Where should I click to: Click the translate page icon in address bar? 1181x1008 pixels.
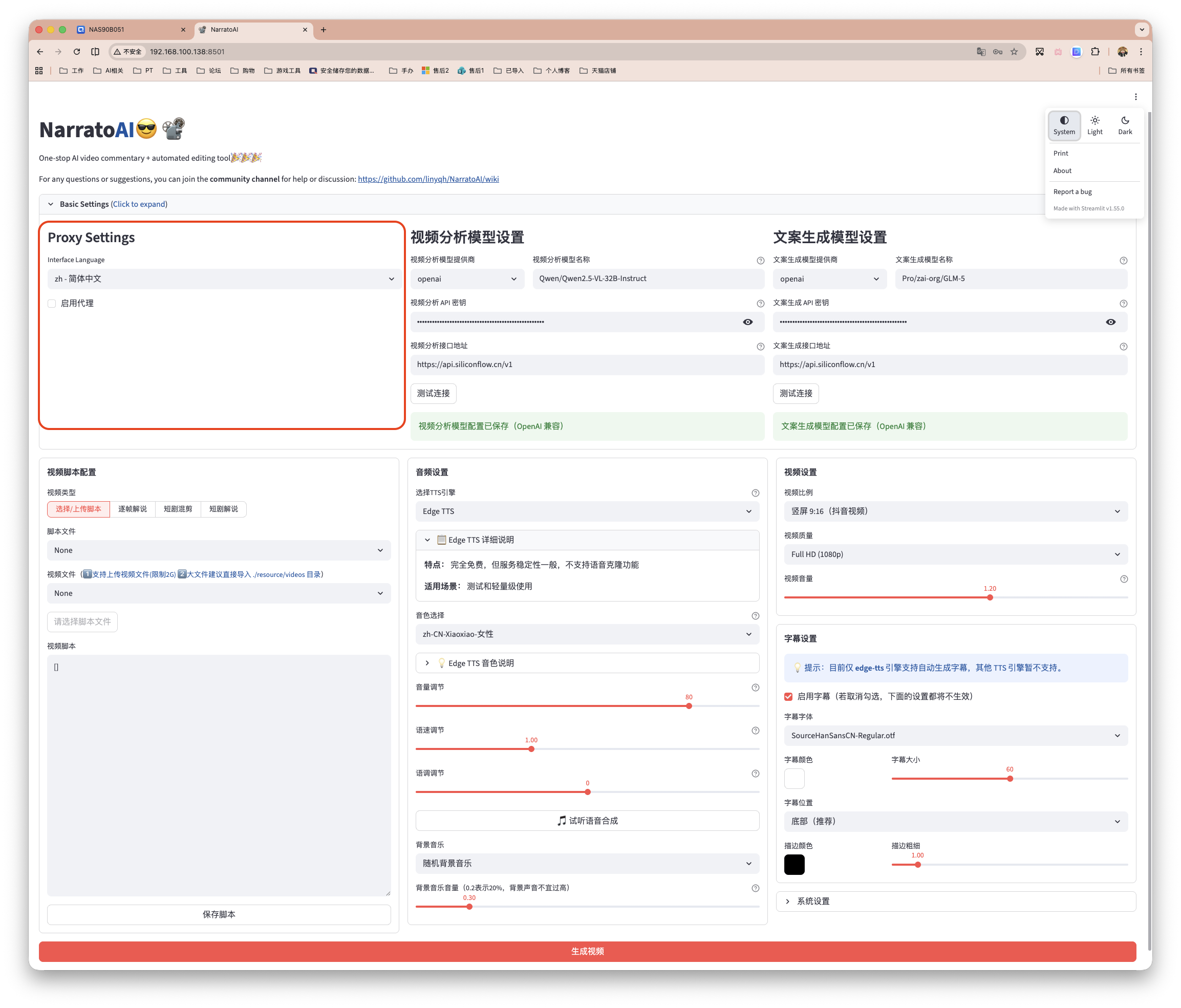point(981,52)
